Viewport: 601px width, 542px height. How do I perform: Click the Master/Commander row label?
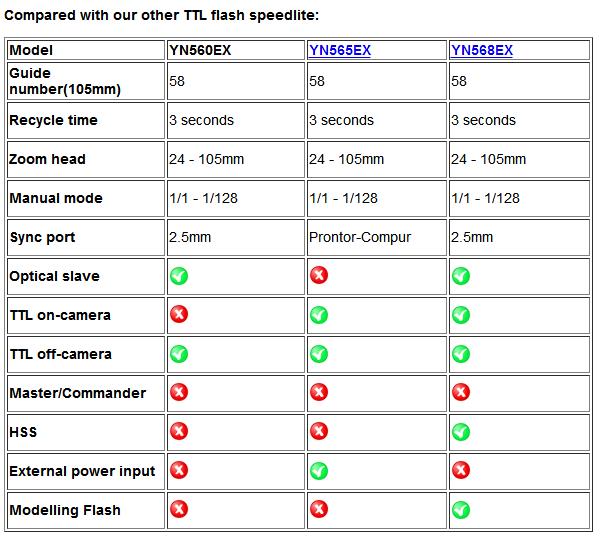pos(77,393)
